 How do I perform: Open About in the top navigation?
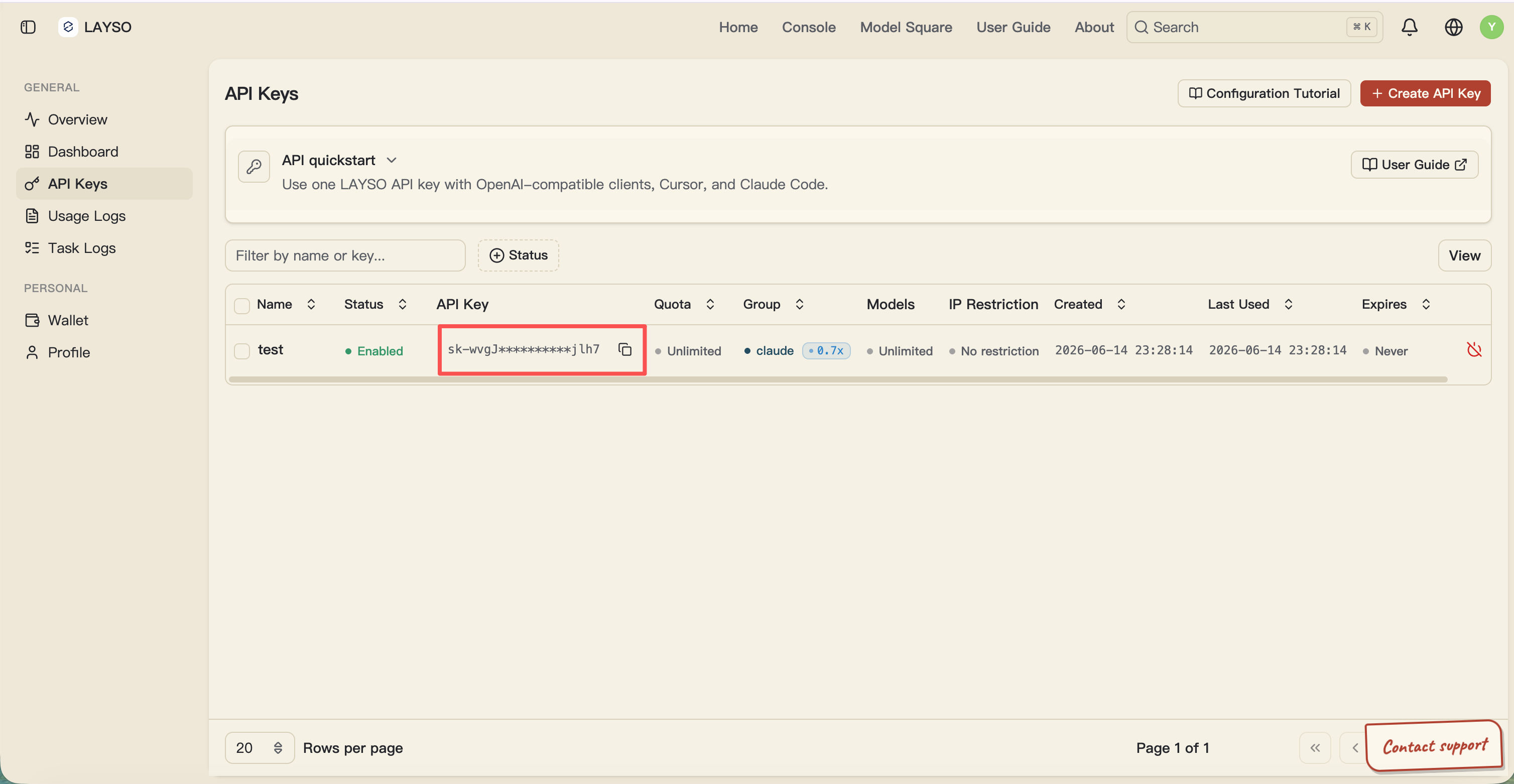[x=1094, y=27]
